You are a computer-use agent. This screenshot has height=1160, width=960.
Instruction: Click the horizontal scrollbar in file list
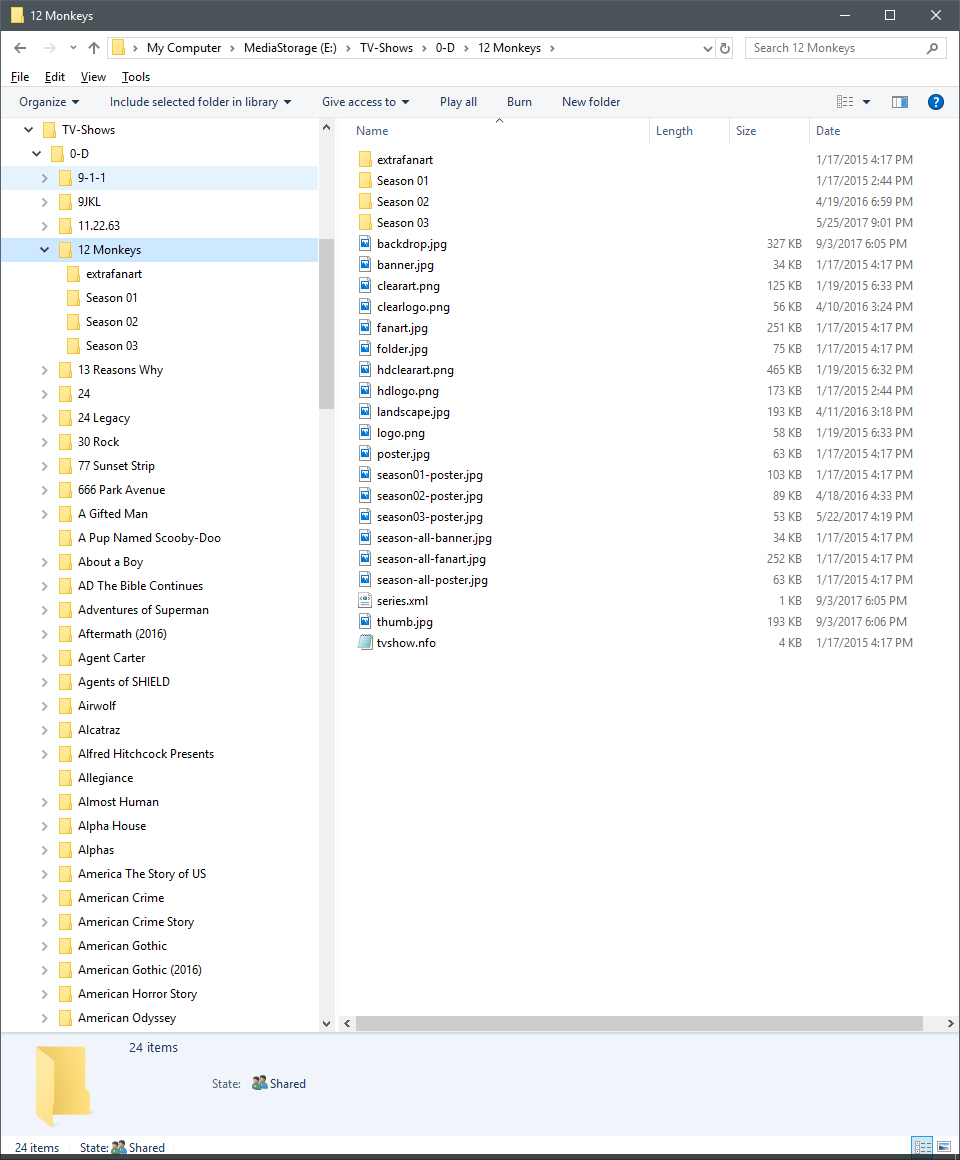pyautogui.click(x=639, y=1023)
